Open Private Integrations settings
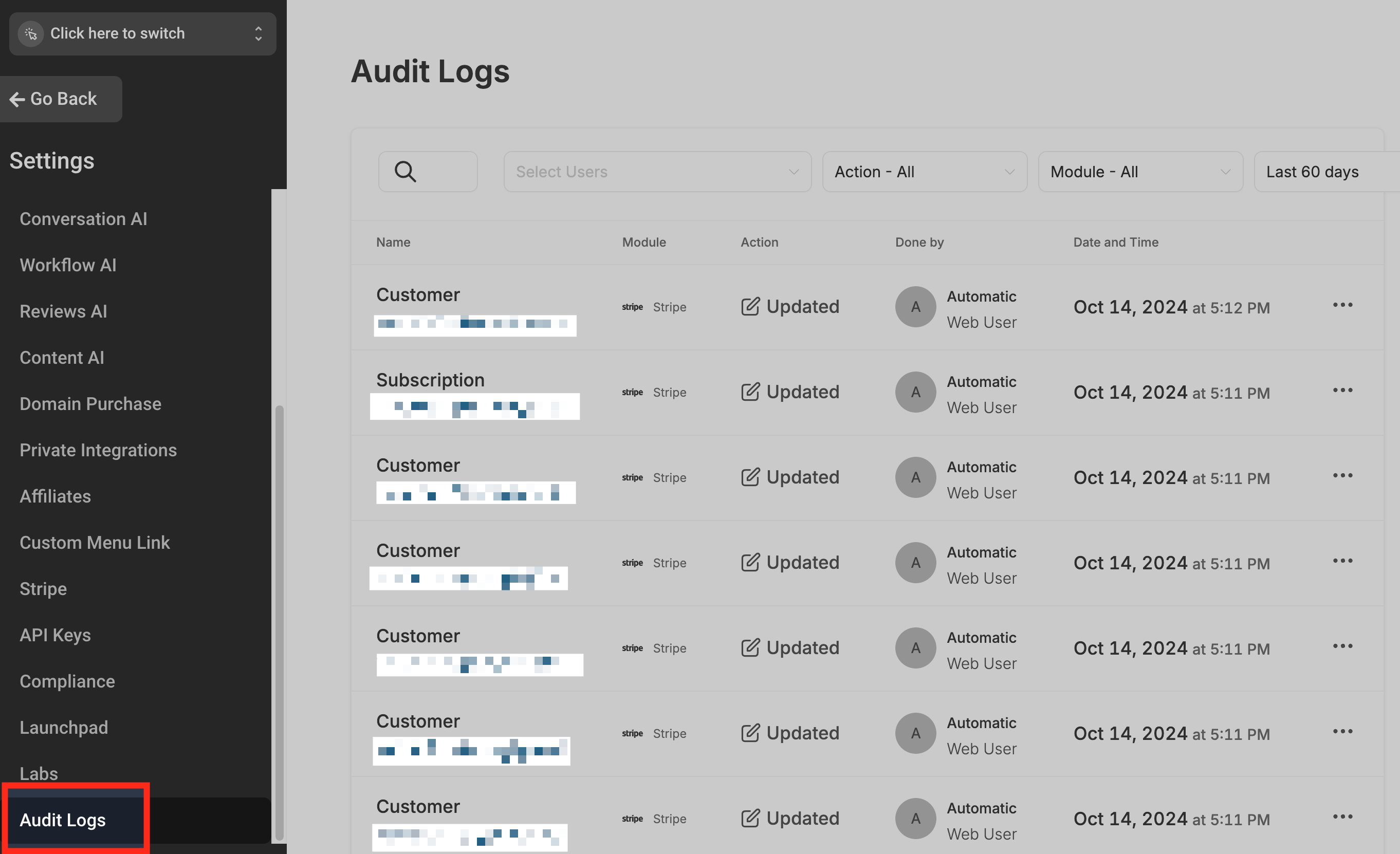1400x854 pixels. (98, 450)
